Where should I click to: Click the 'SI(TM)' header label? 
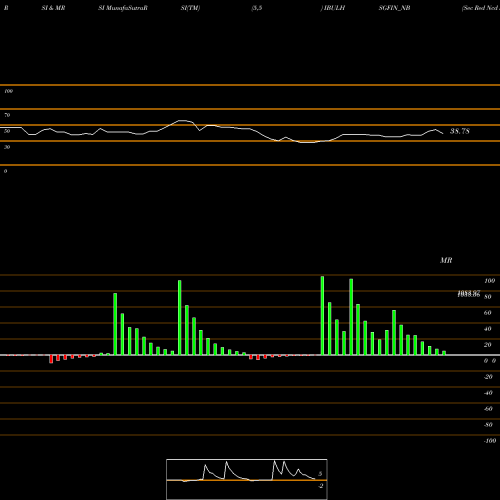click(190, 8)
